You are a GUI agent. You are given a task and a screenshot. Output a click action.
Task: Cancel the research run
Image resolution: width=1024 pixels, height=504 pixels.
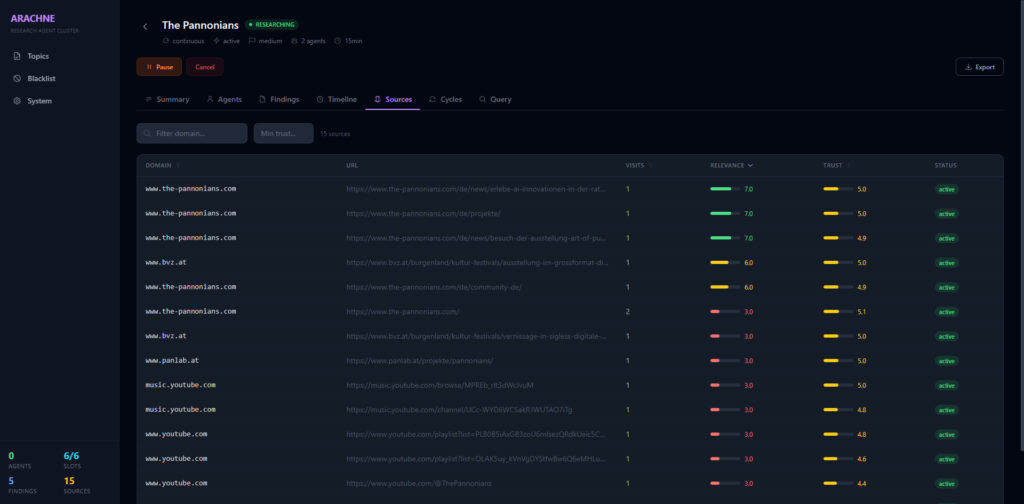(204, 67)
